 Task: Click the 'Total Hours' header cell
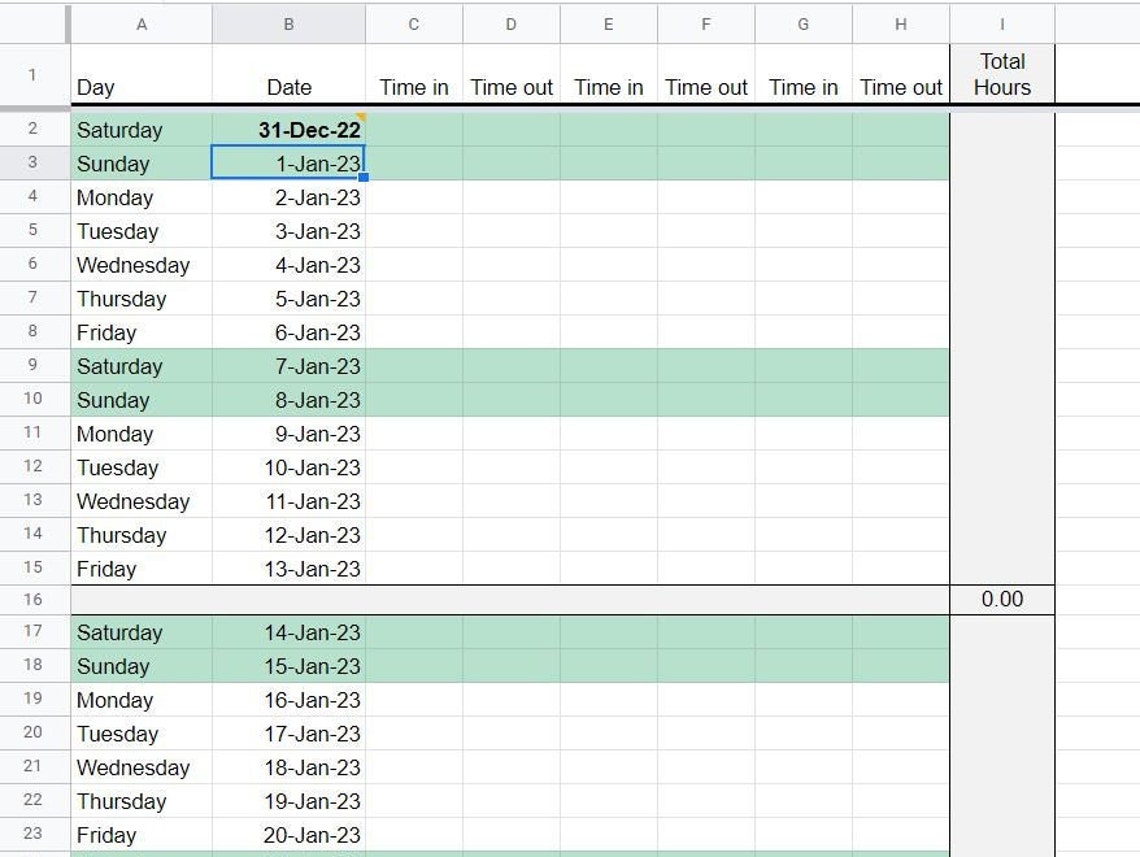point(1002,74)
